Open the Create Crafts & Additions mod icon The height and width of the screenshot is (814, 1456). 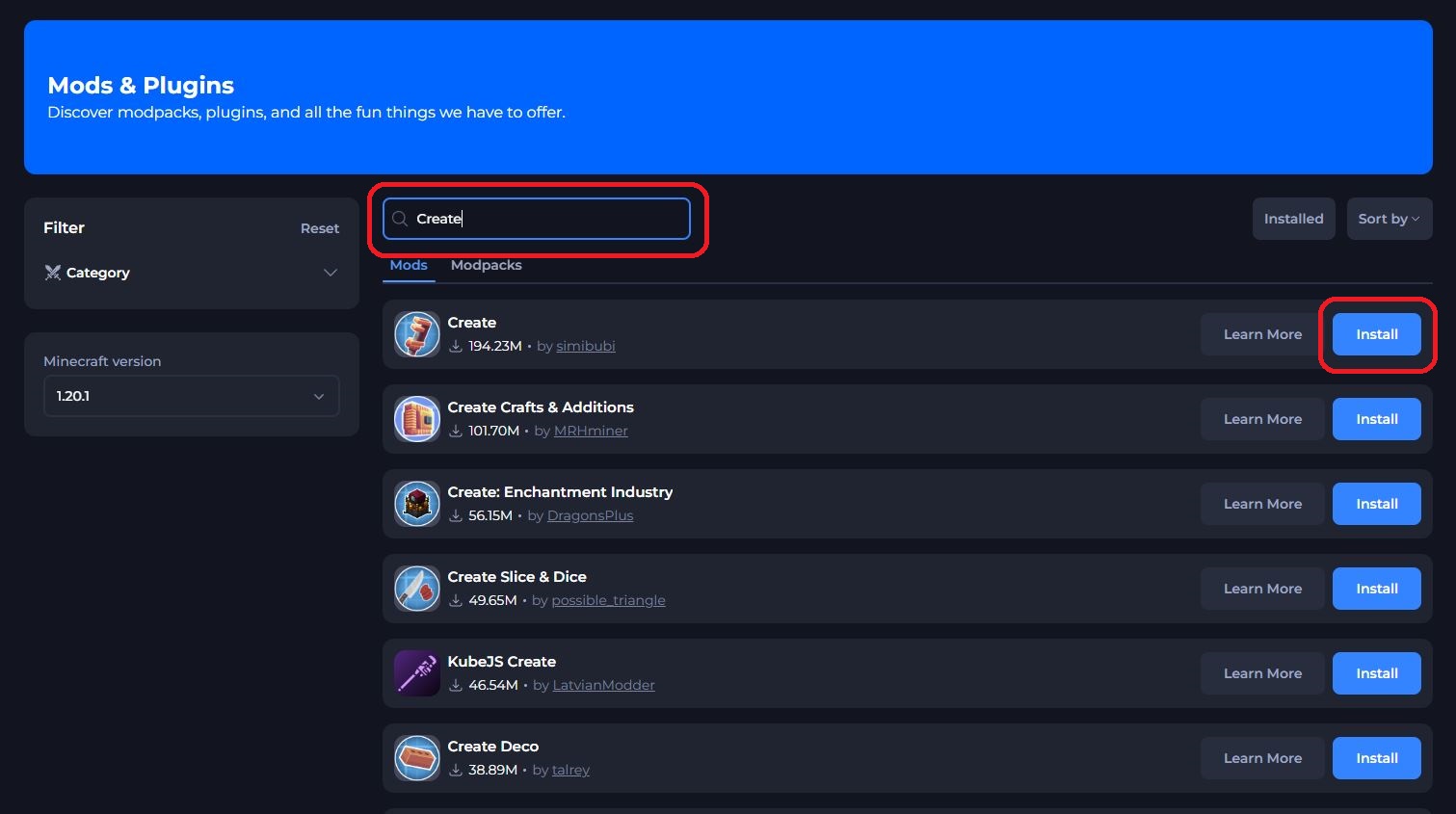tap(417, 419)
